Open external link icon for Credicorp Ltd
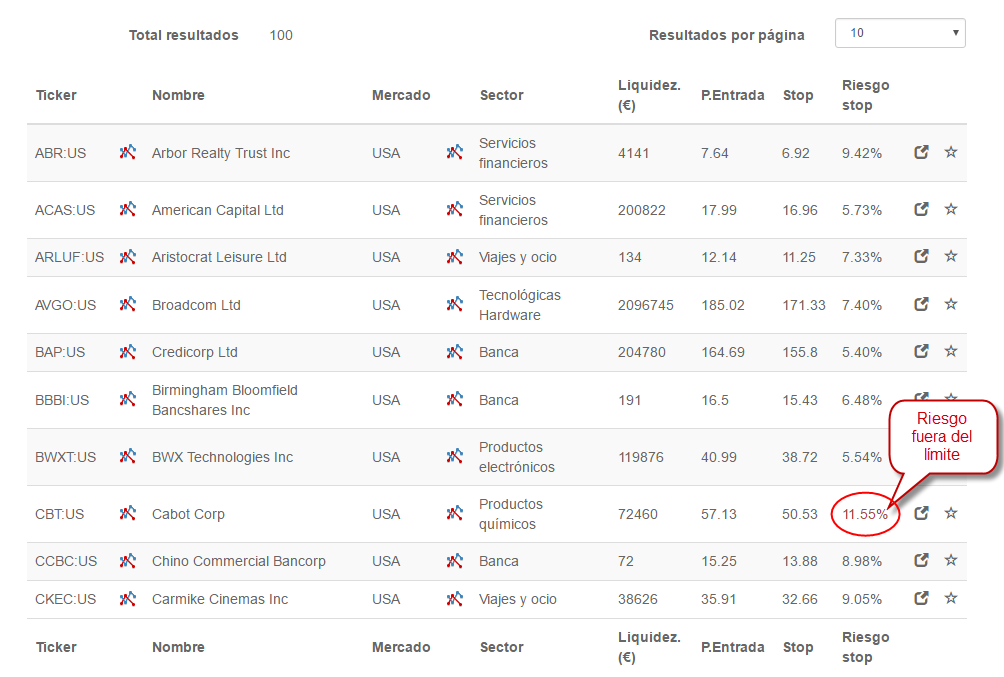This screenshot has width=1004, height=677. (x=921, y=351)
